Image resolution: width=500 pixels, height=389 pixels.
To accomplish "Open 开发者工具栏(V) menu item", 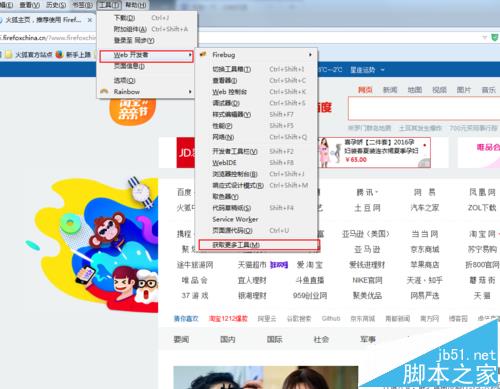I will click(x=256, y=151).
